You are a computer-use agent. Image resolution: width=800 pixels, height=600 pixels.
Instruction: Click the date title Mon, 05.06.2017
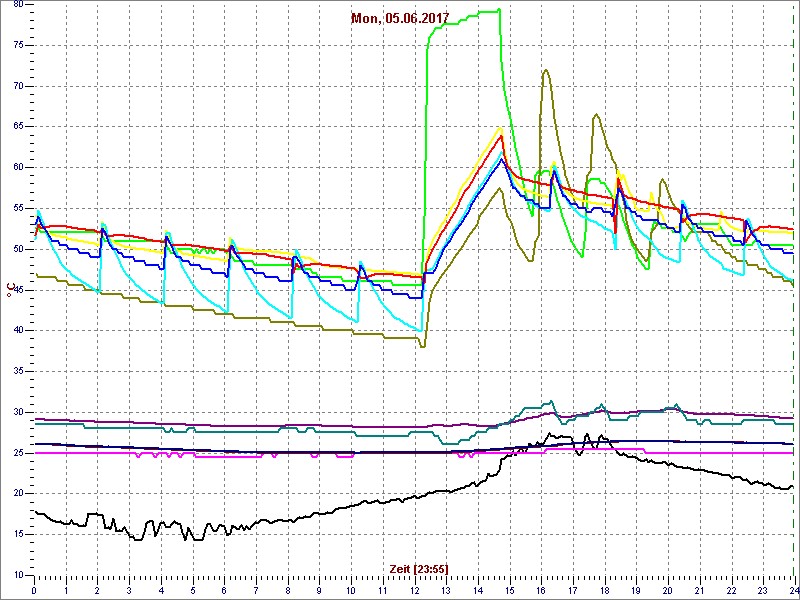coord(400,18)
